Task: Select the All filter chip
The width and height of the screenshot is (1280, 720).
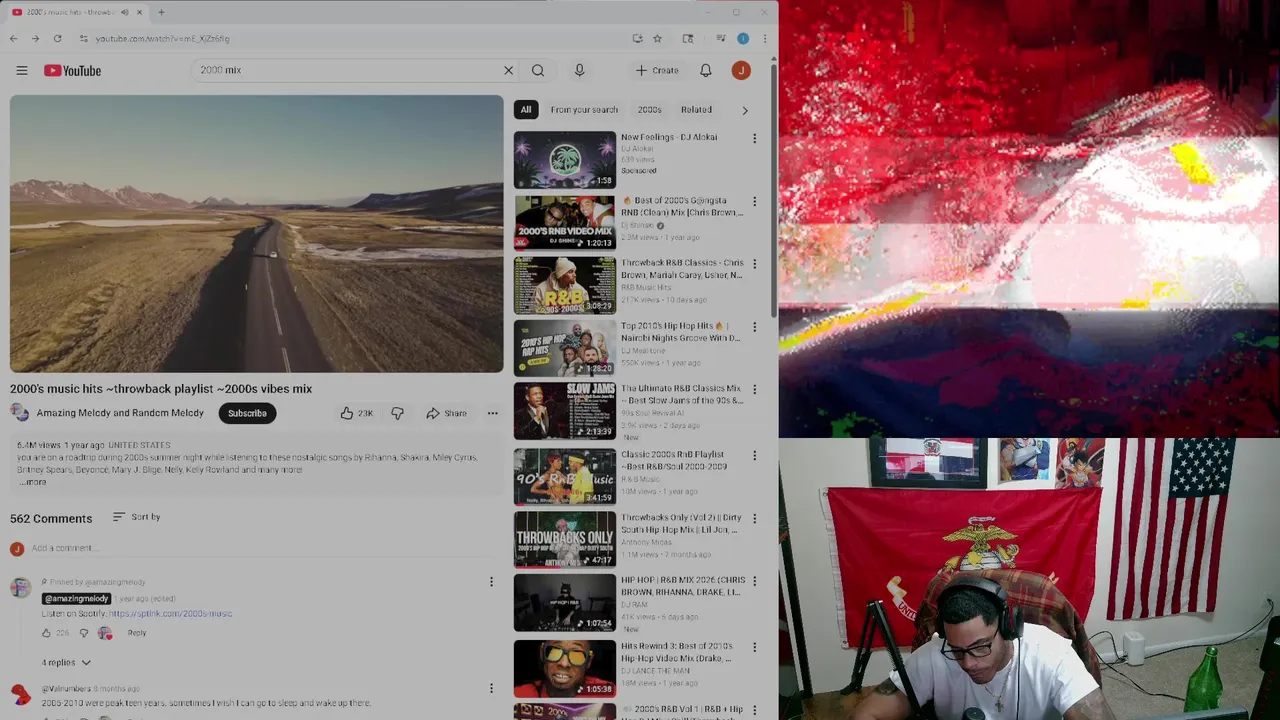Action: 526,110
